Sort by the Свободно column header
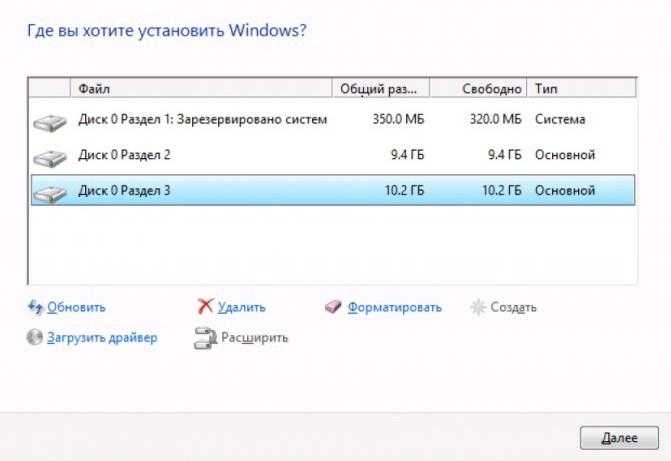The height and width of the screenshot is (461, 671). (478, 89)
